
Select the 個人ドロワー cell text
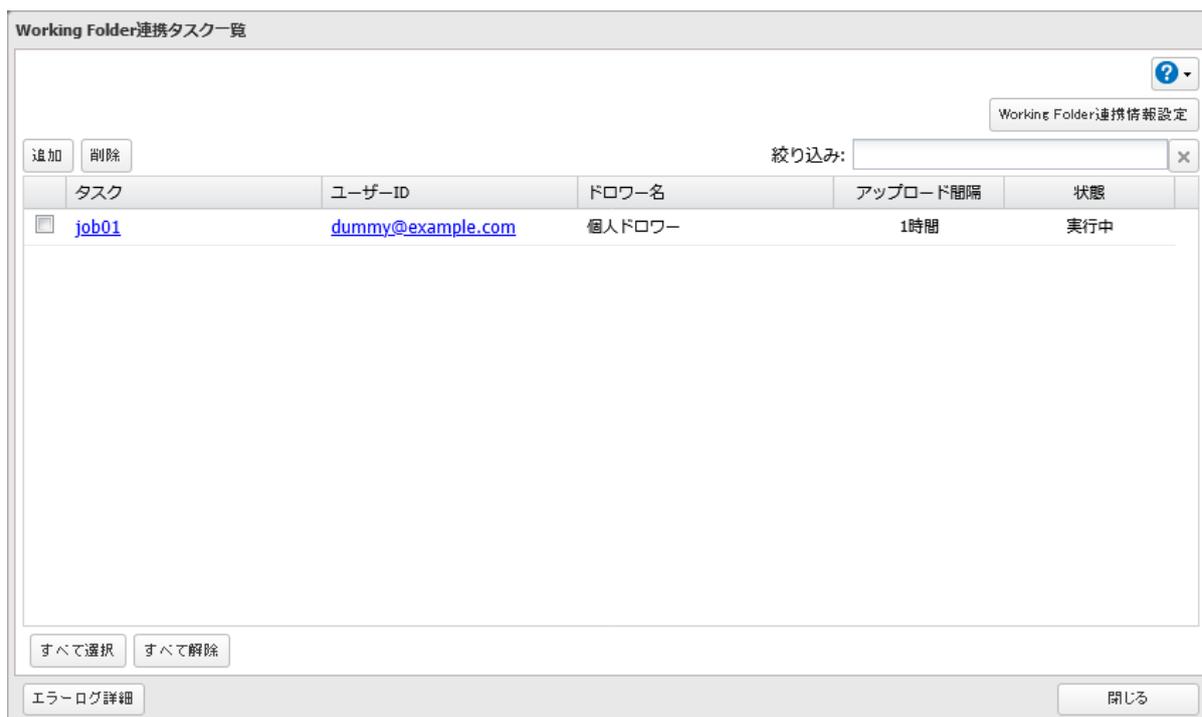[633, 227]
